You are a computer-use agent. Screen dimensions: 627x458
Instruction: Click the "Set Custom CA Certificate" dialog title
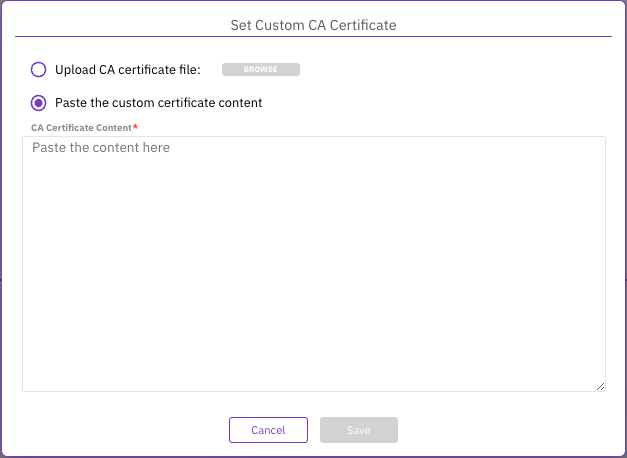pyautogui.click(x=313, y=25)
